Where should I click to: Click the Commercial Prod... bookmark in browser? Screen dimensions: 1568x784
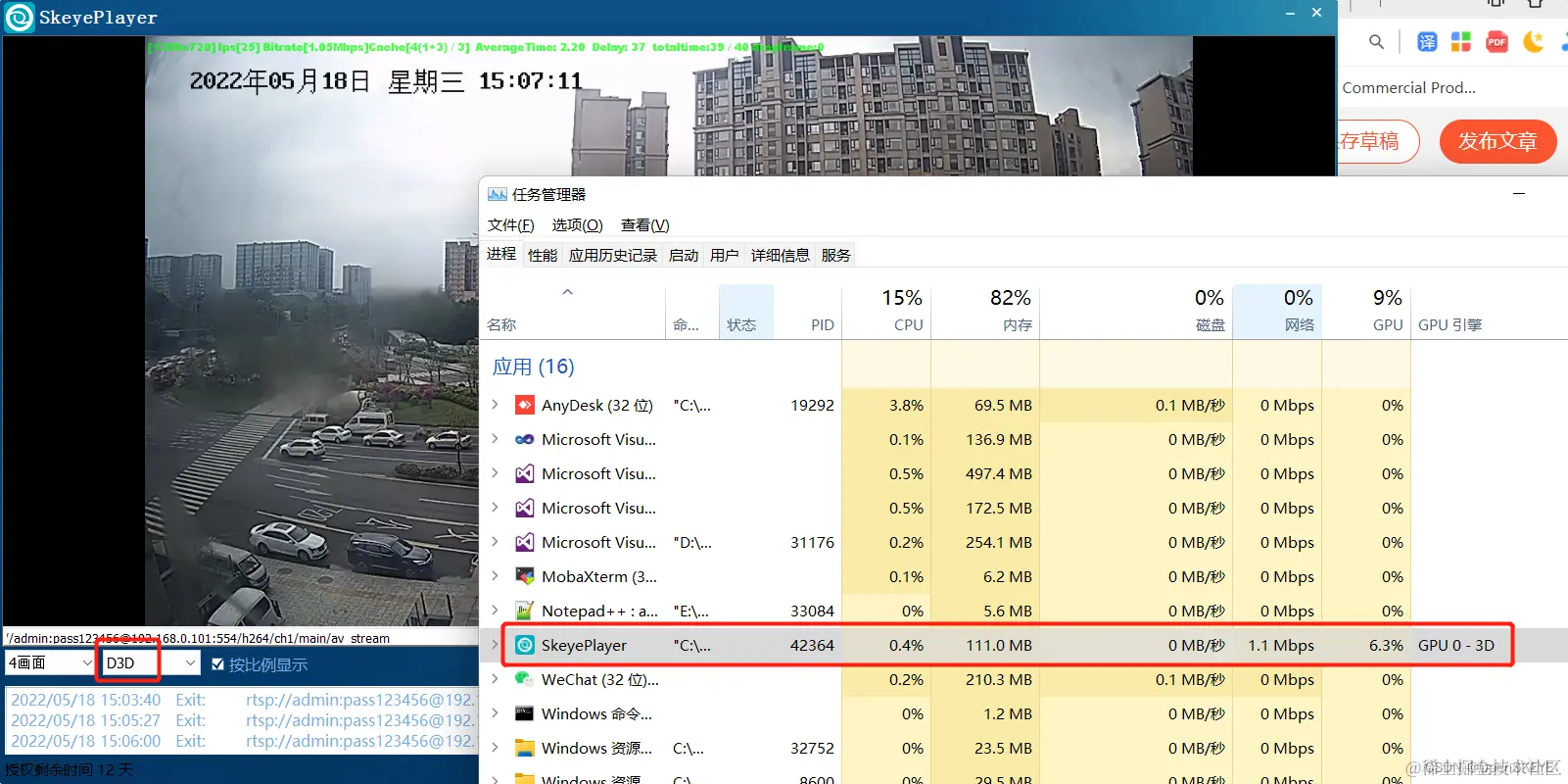(1408, 87)
